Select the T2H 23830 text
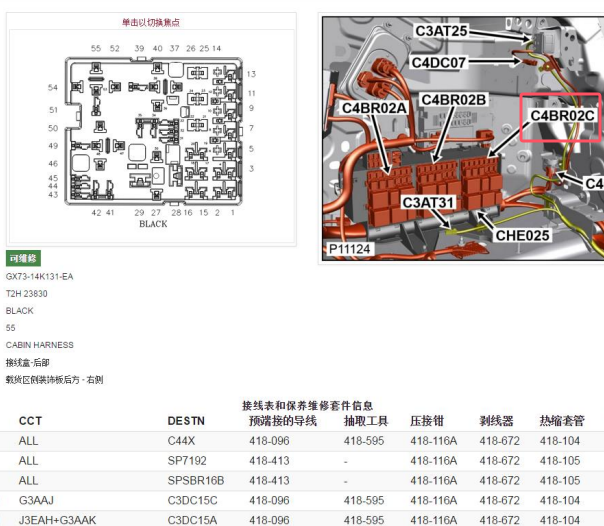 tap(27, 294)
